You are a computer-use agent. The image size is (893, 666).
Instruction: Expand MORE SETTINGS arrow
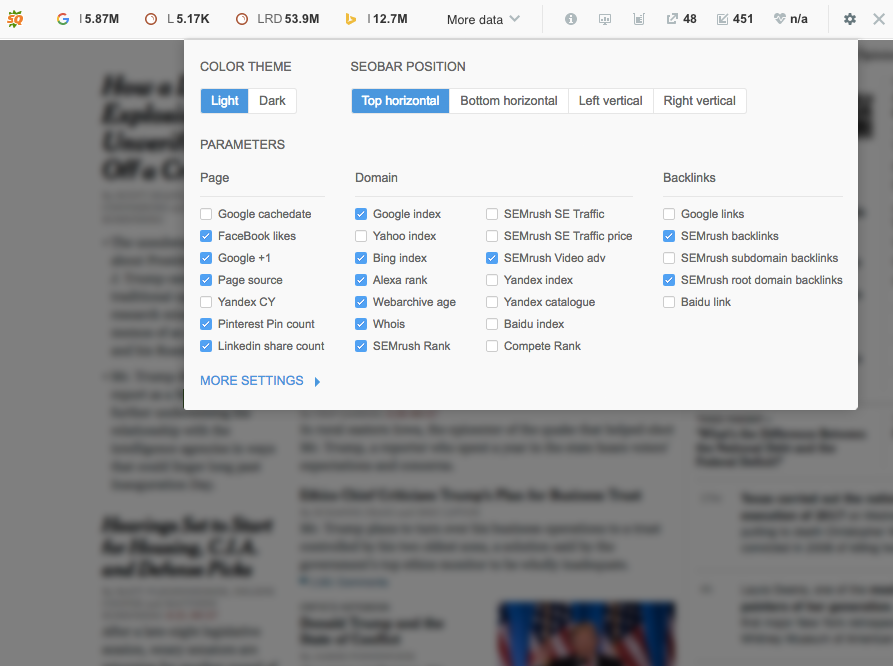coord(318,382)
